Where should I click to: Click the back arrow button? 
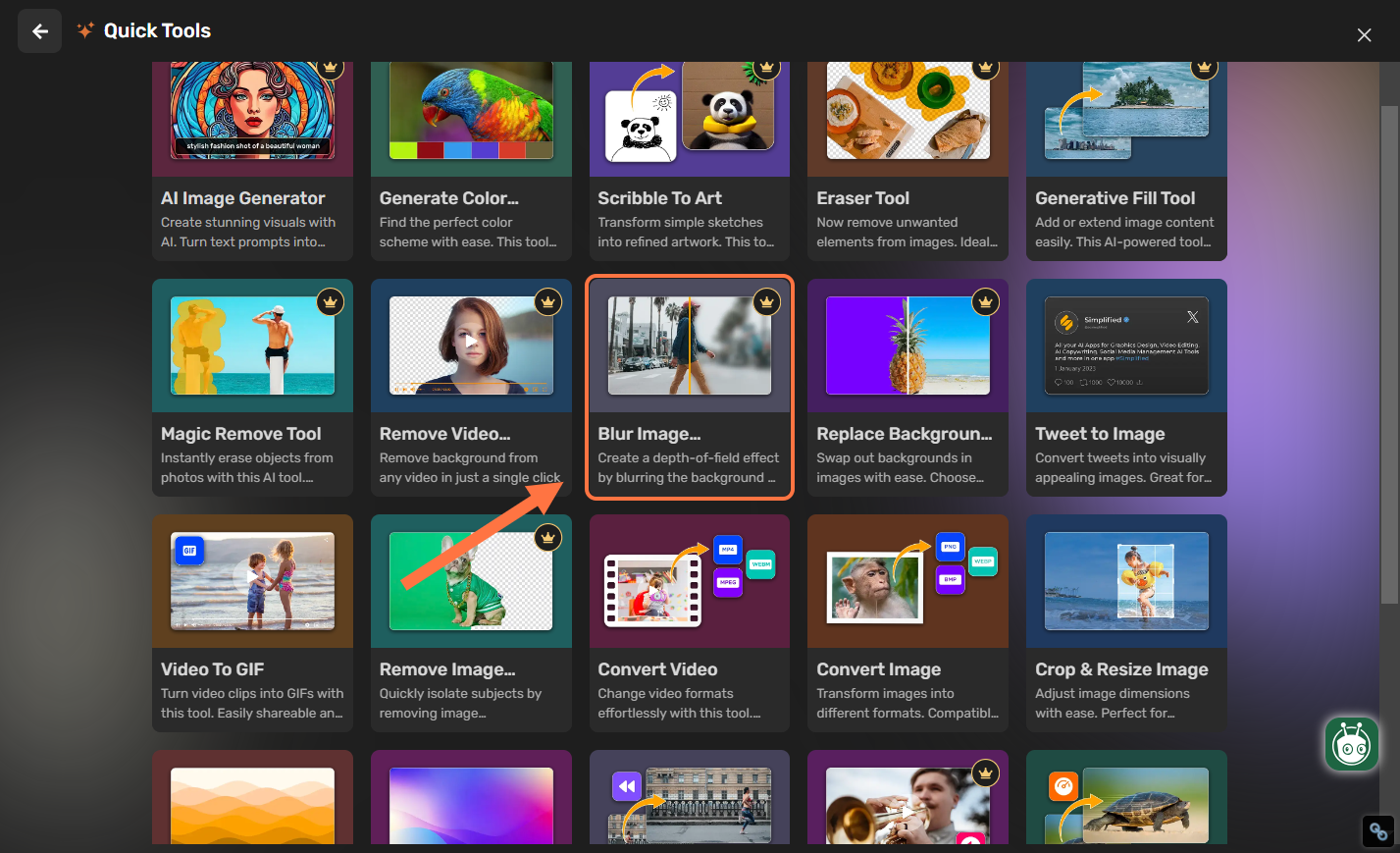pyautogui.click(x=39, y=31)
